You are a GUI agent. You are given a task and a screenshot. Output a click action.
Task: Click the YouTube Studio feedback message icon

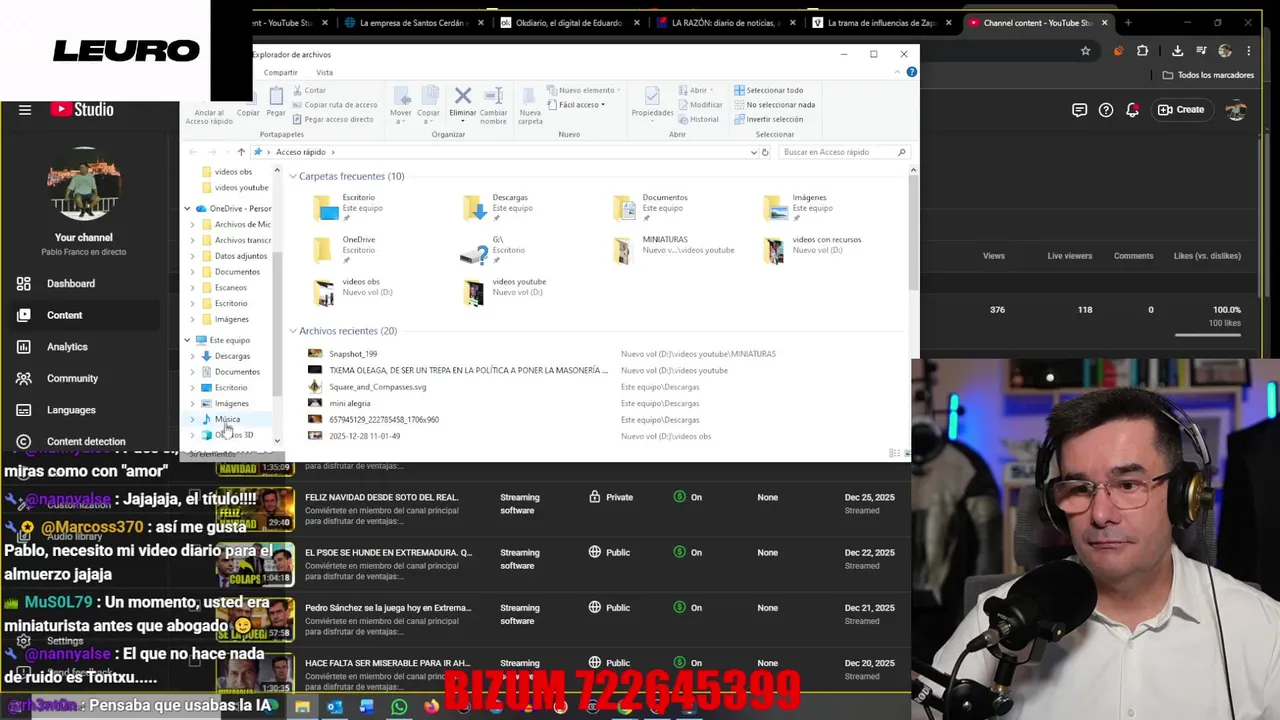point(1079,110)
